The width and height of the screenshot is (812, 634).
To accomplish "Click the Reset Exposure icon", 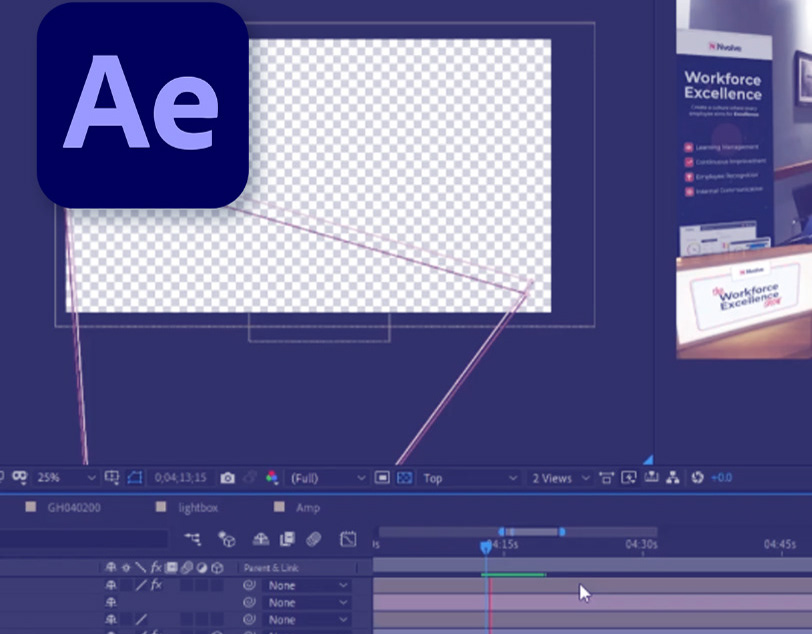I will 698,477.
